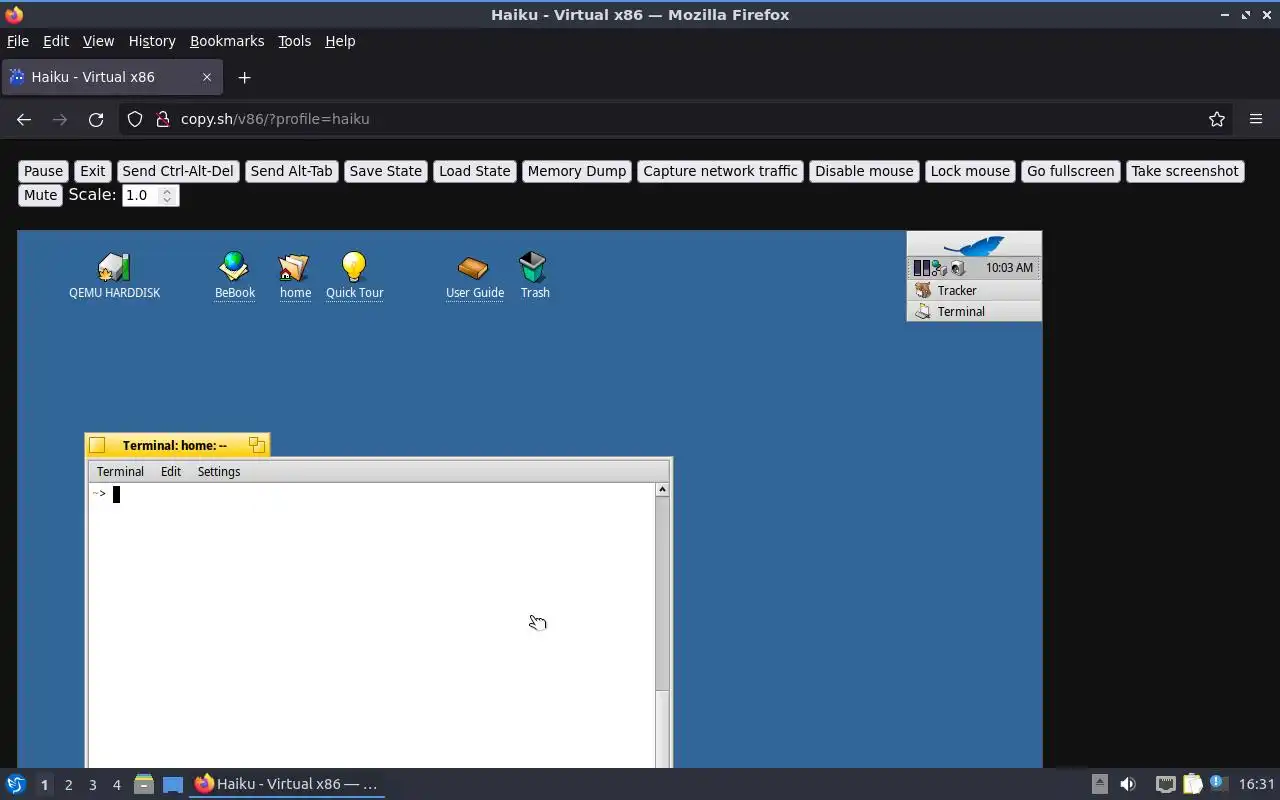
Task: Click the volume speaker icon in Deskbar
Action: coord(957,268)
